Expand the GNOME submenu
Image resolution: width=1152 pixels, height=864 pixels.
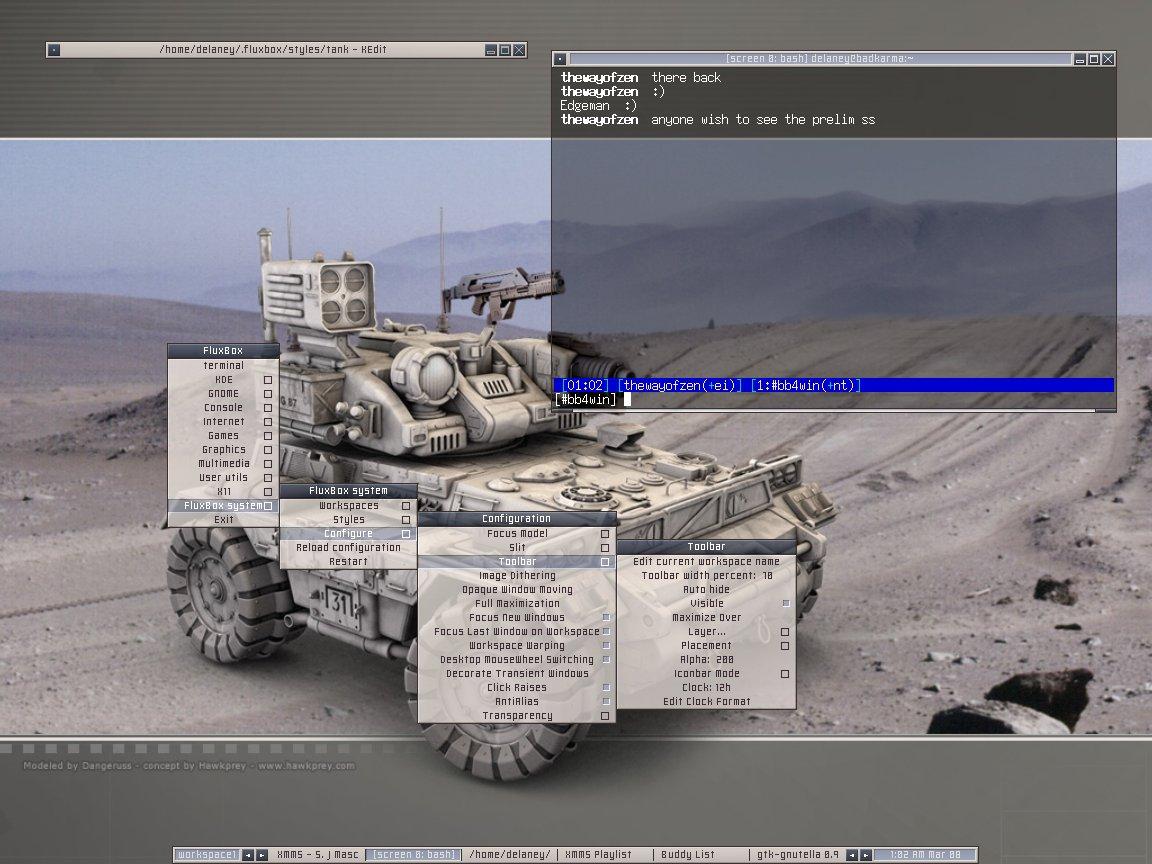223,394
